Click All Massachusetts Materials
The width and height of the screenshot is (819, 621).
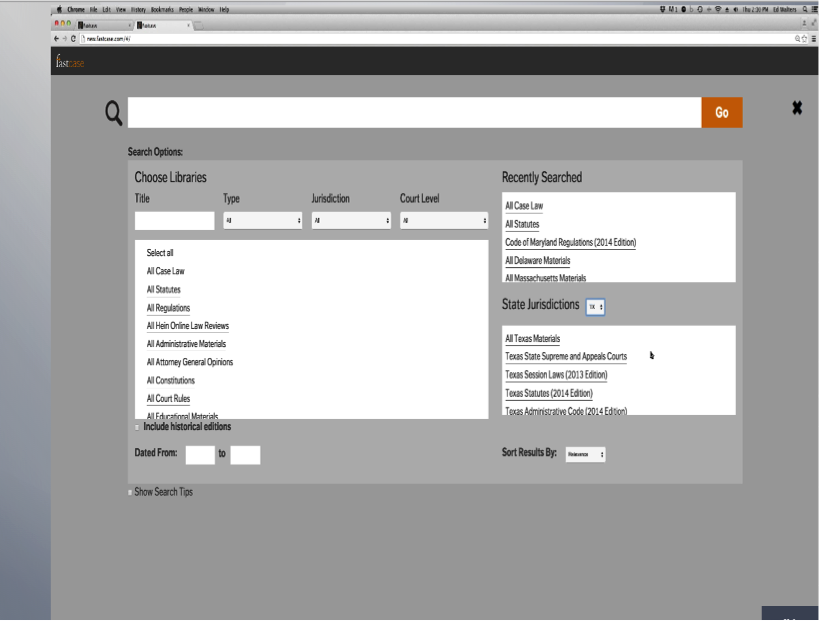[x=545, y=278]
